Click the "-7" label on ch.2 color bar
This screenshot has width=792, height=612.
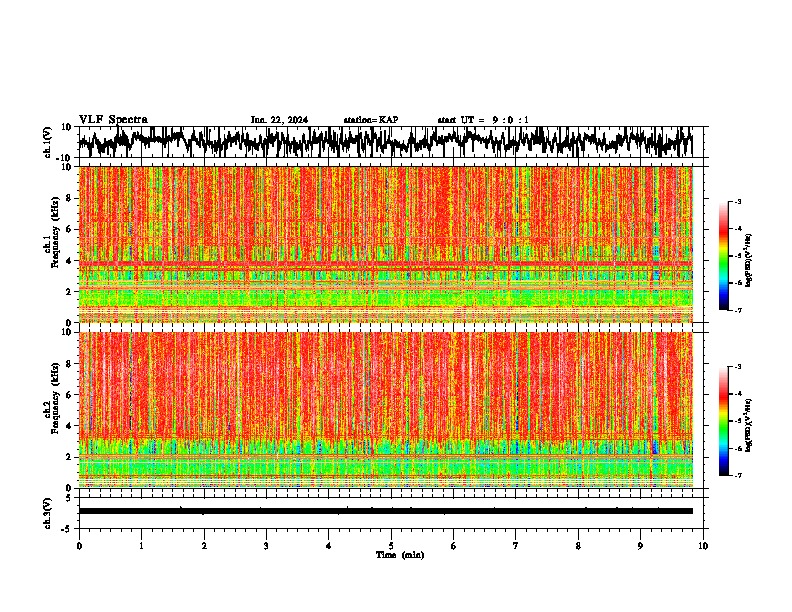(x=738, y=475)
